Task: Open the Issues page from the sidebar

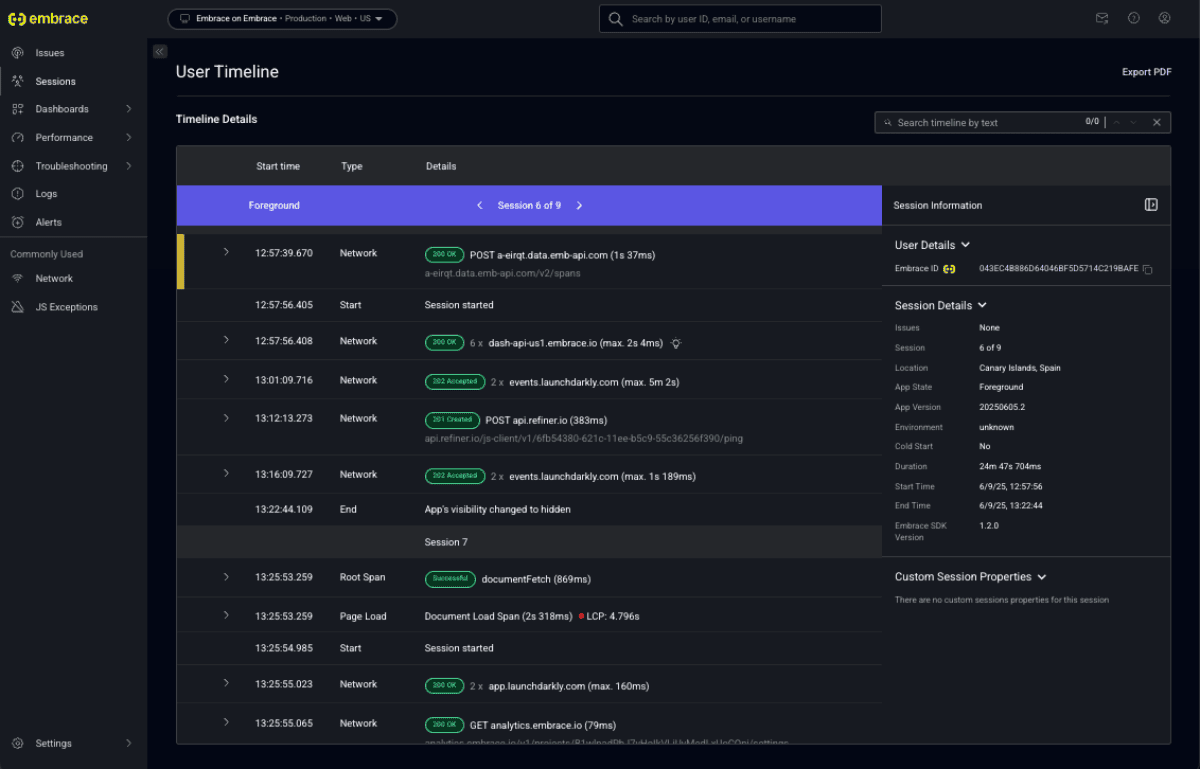Action: click(49, 53)
